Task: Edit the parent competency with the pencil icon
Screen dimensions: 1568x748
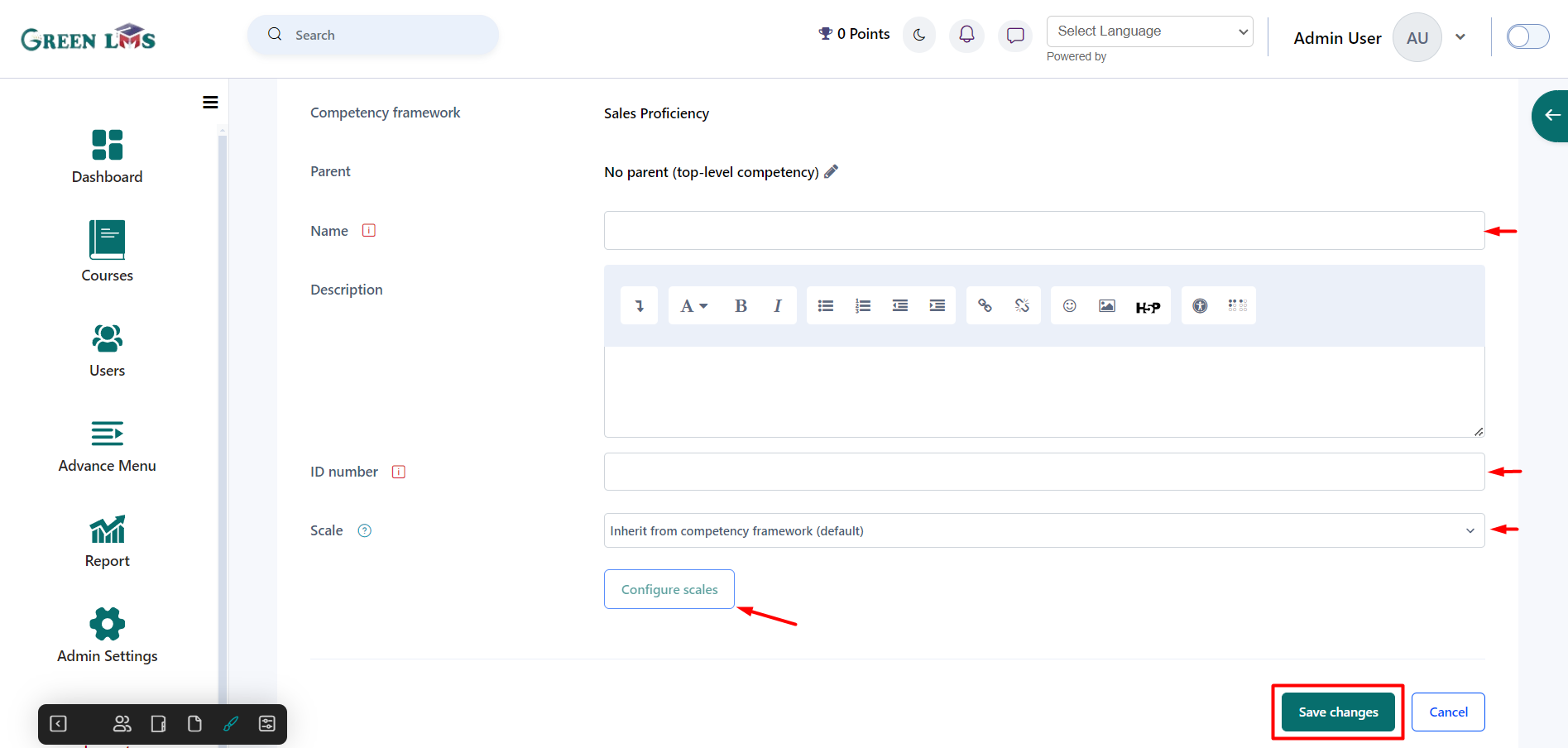Action: (832, 171)
